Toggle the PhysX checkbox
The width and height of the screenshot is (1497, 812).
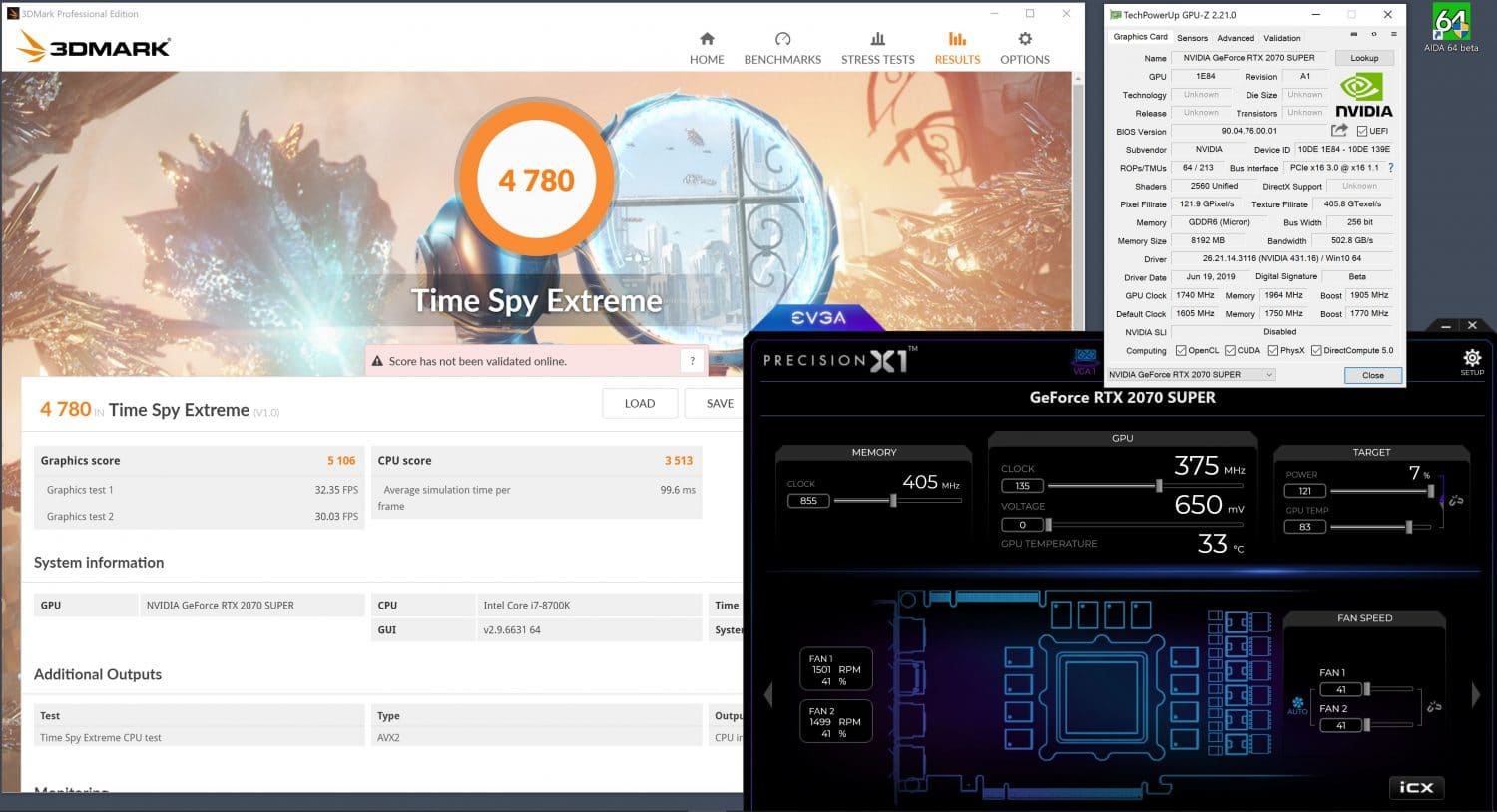click(1272, 350)
